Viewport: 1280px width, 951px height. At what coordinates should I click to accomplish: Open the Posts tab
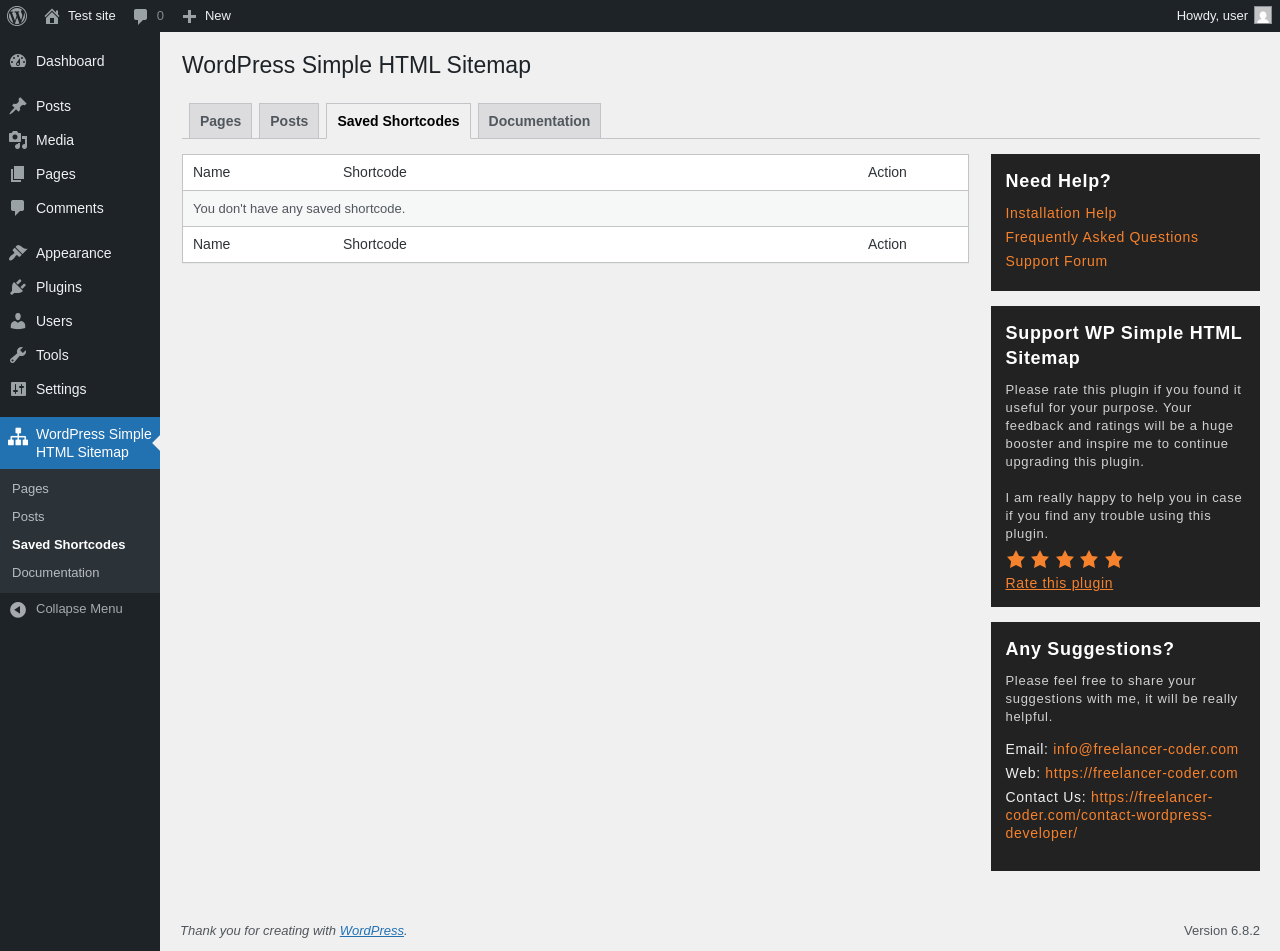tap(289, 121)
